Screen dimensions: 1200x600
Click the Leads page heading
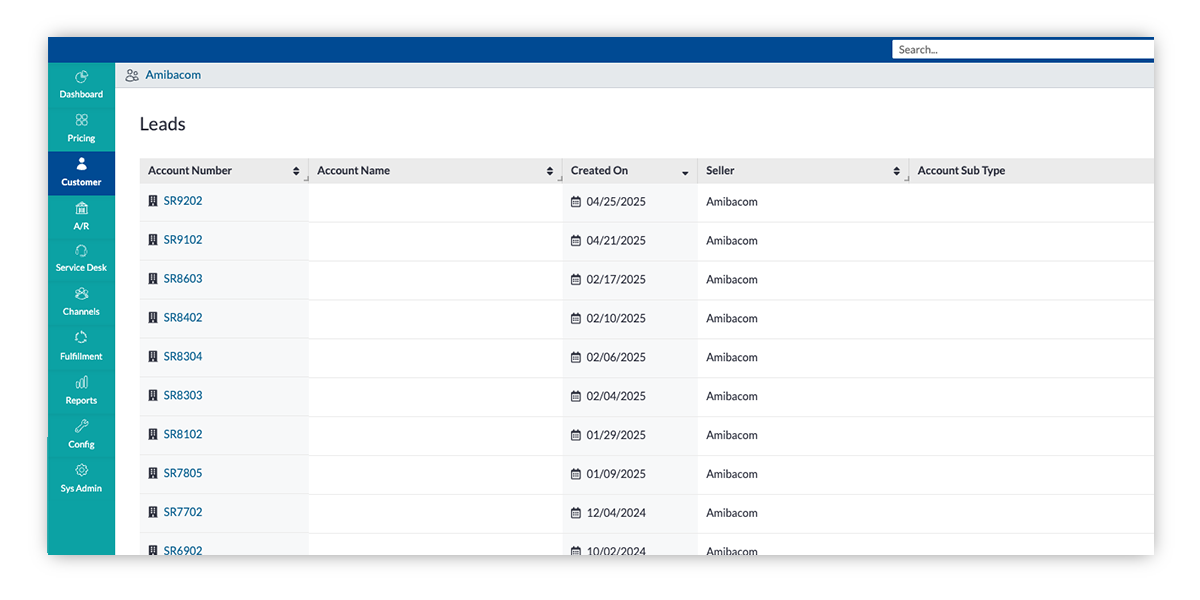click(163, 124)
